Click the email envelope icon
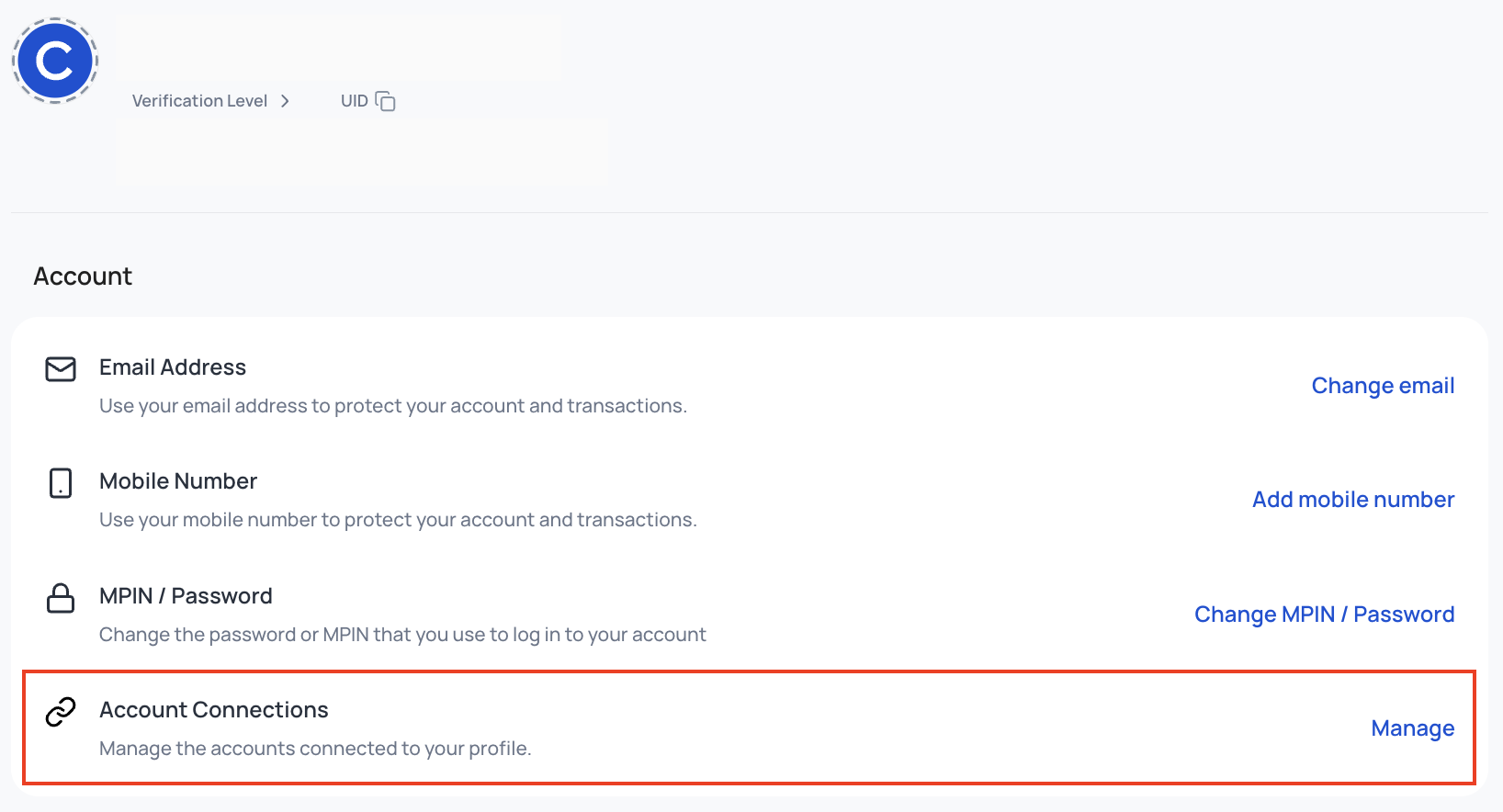Image resolution: width=1503 pixels, height=812 pixels. 60,370
